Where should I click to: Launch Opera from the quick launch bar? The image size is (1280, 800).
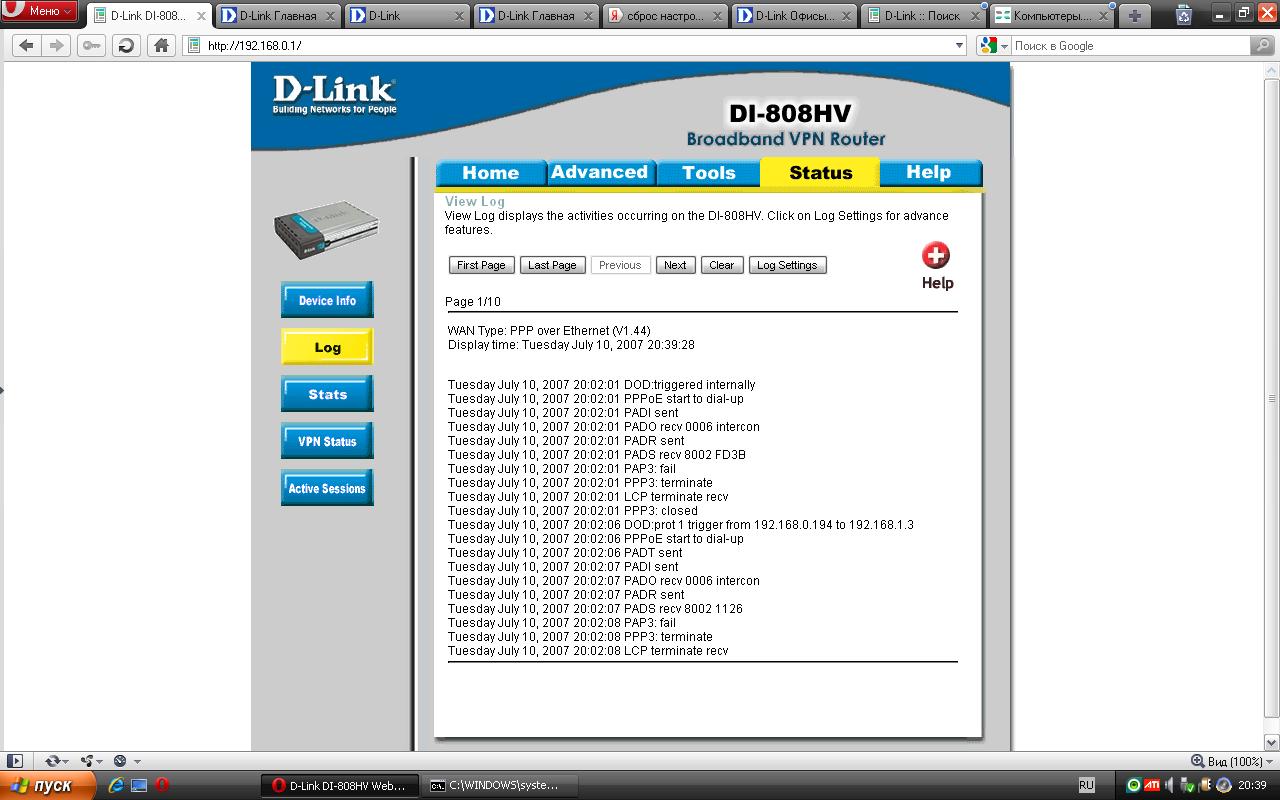161,785
